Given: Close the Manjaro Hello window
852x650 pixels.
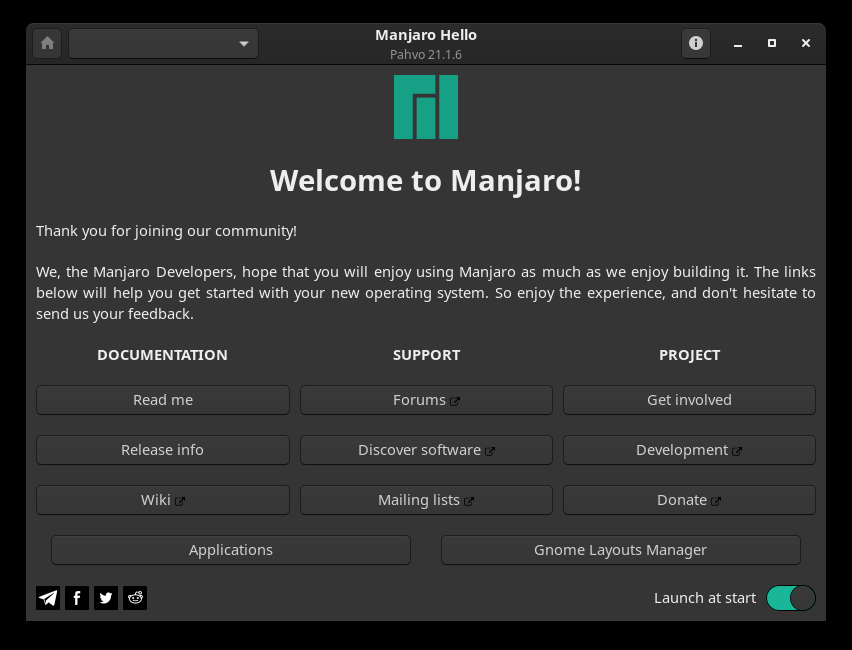Looking at the screenshot, I should pos(806,43).
